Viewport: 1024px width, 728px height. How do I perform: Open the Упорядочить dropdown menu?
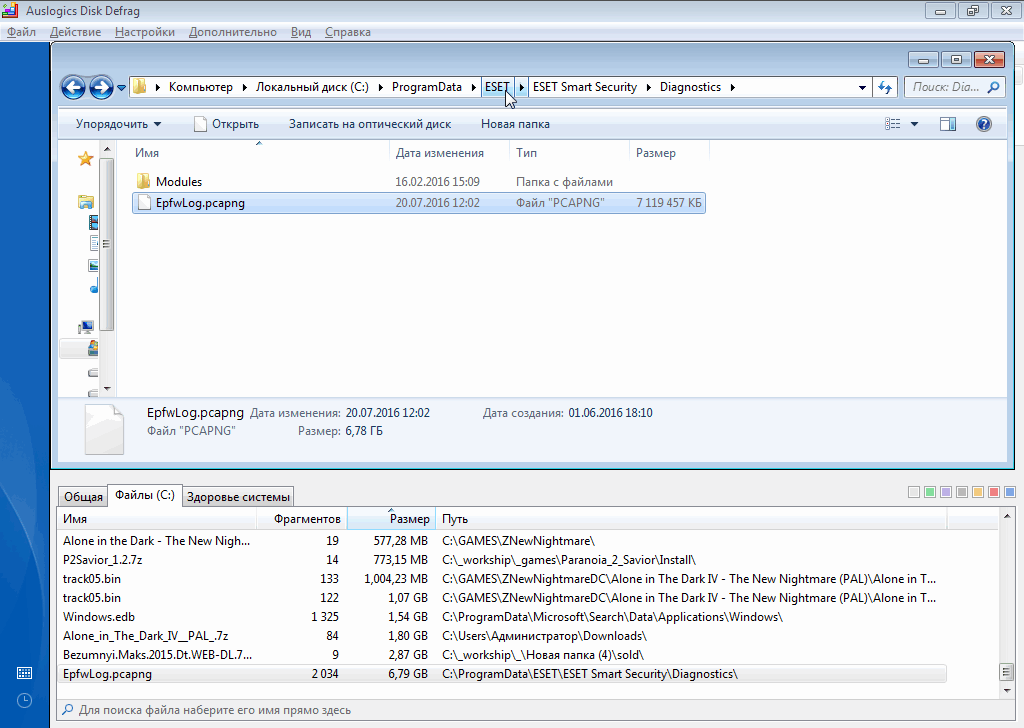tap(118, 124)
